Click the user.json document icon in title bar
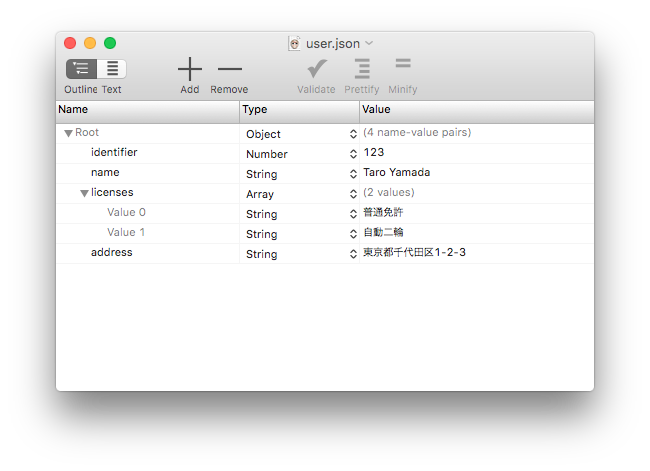This screenshot has height=471, width=650. click(295, 43)
